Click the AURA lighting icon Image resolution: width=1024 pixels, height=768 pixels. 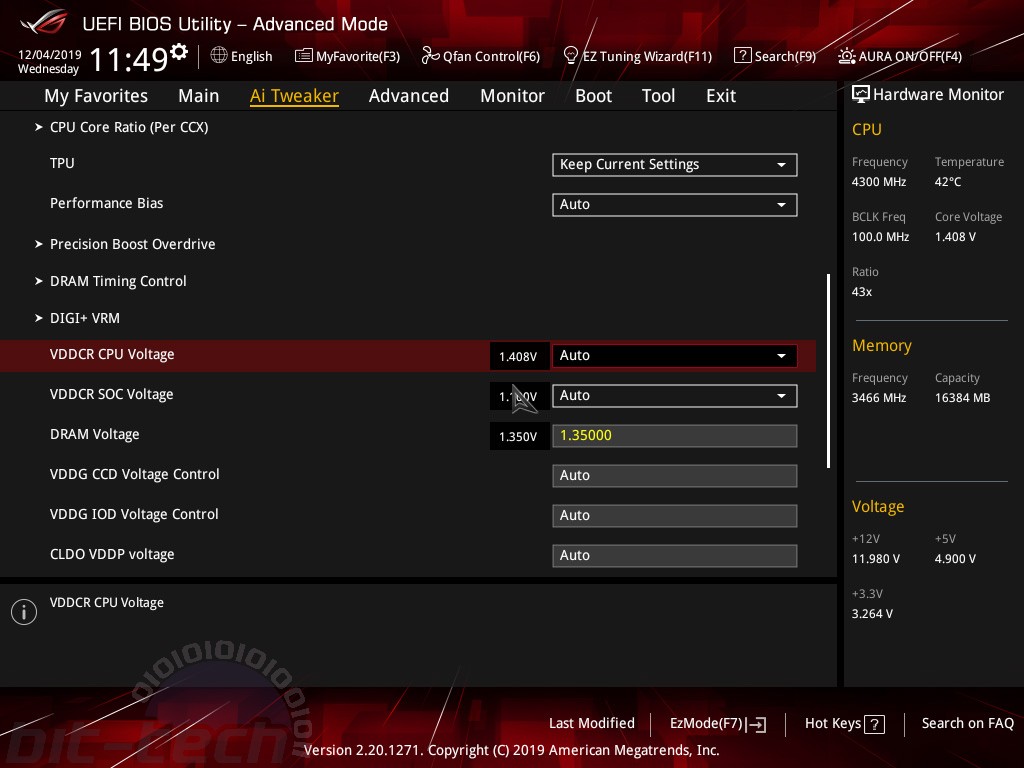846,56
